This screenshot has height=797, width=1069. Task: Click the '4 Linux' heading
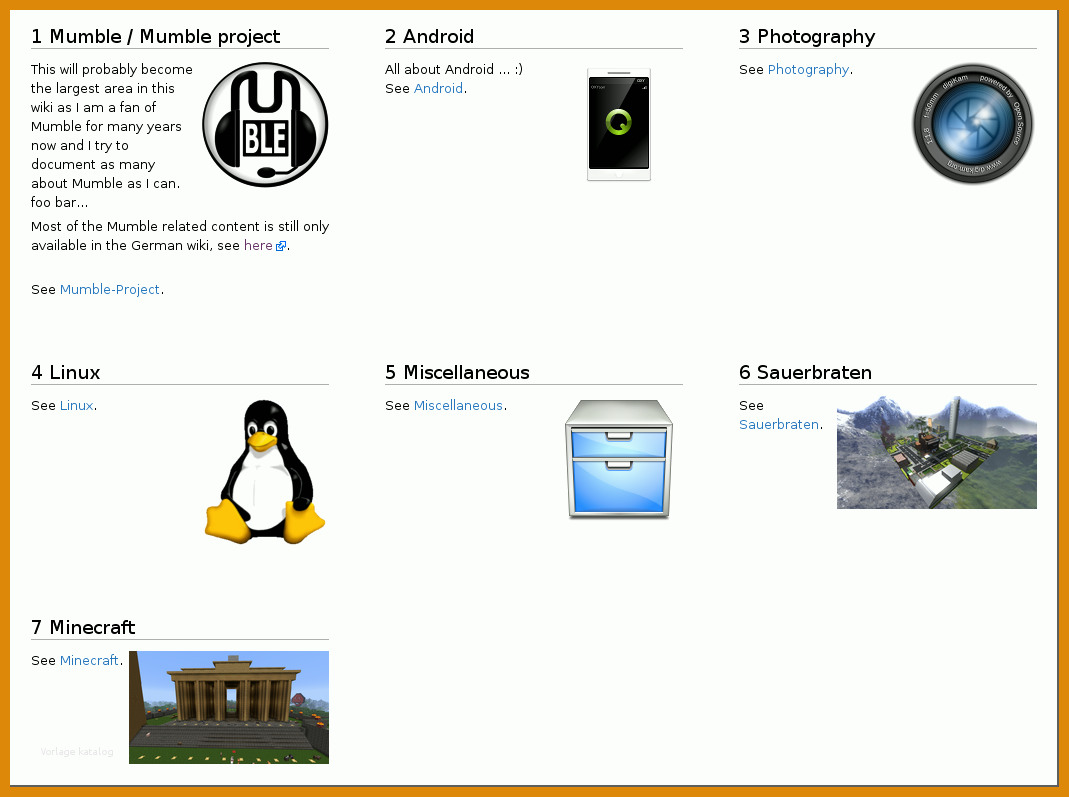click(65, 372)
